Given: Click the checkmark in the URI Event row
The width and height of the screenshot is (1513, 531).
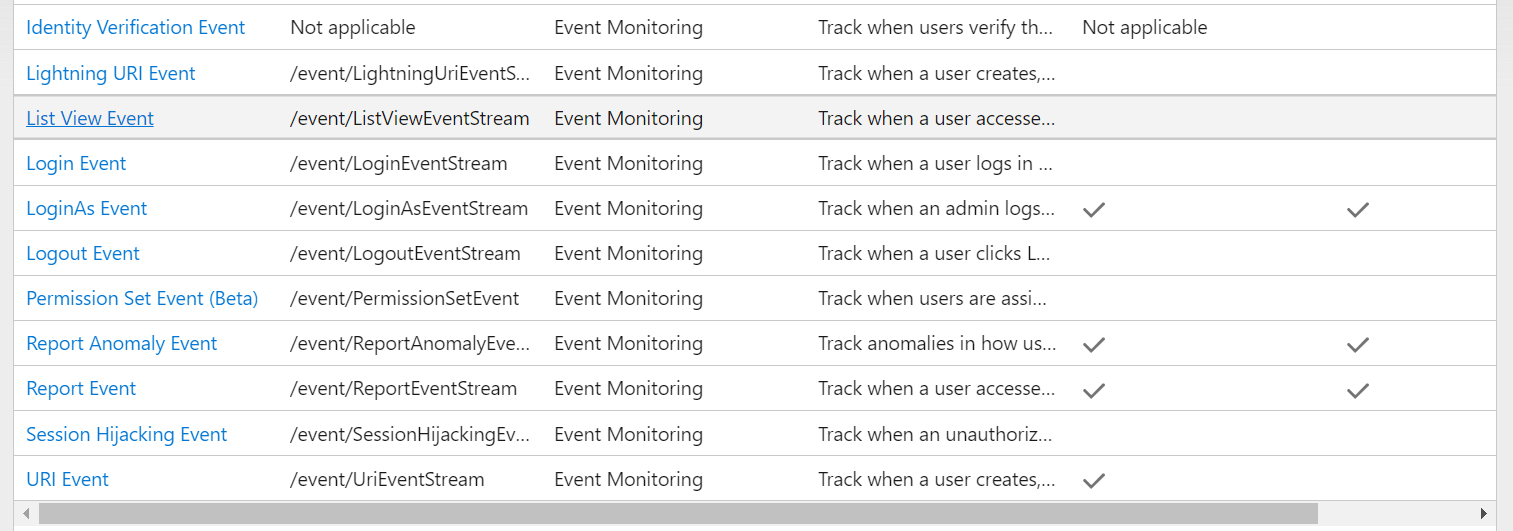Looking at the screenshot, I should (x=1094, y=481).
